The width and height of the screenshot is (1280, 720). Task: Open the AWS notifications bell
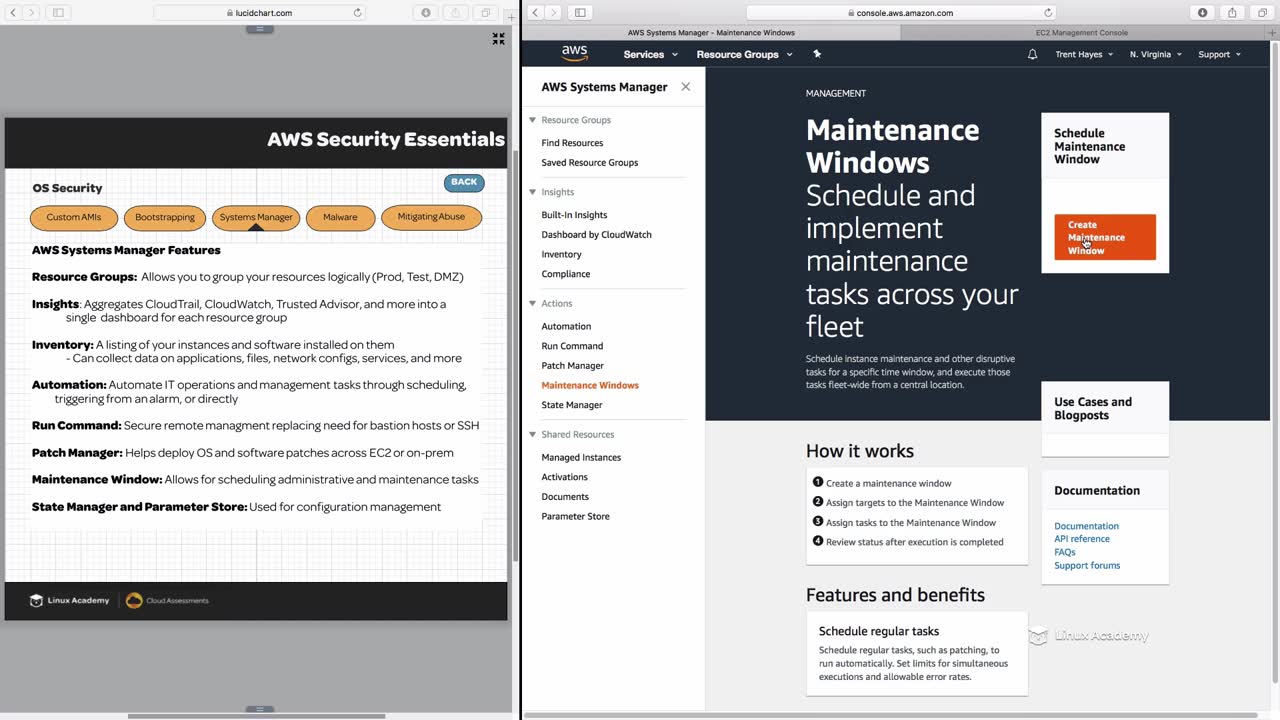(1032, 54)
